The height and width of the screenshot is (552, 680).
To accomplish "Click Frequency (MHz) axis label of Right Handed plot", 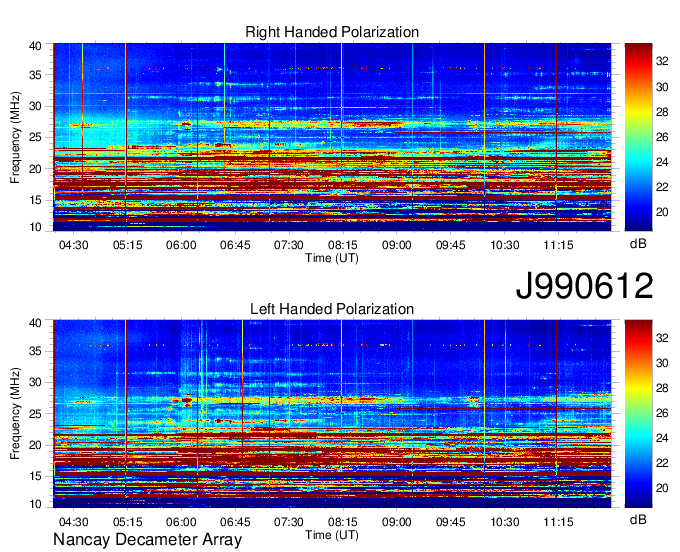I will pyautogui.click(x=15, y=137).
